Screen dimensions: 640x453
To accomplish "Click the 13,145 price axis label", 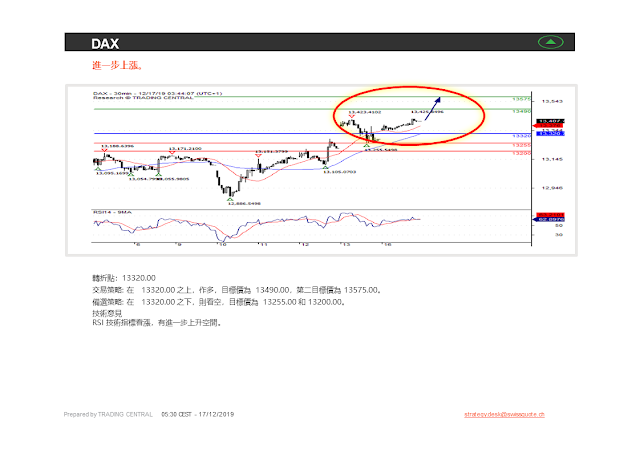I will (552, 159).
